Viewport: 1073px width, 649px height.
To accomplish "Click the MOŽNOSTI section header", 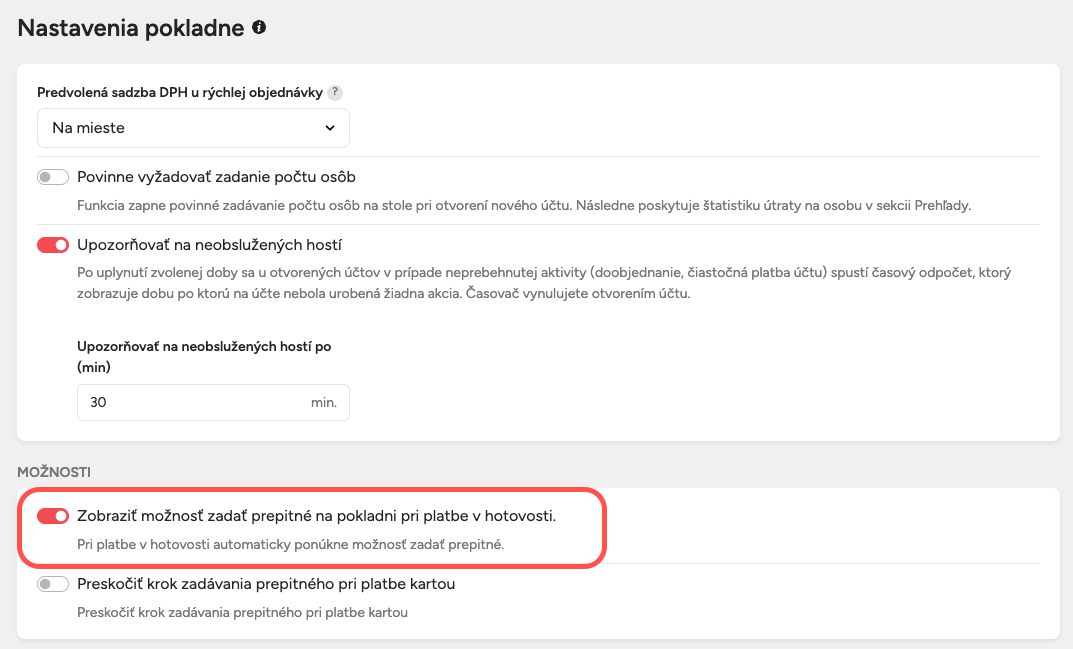I will click(x=53, y=470).
